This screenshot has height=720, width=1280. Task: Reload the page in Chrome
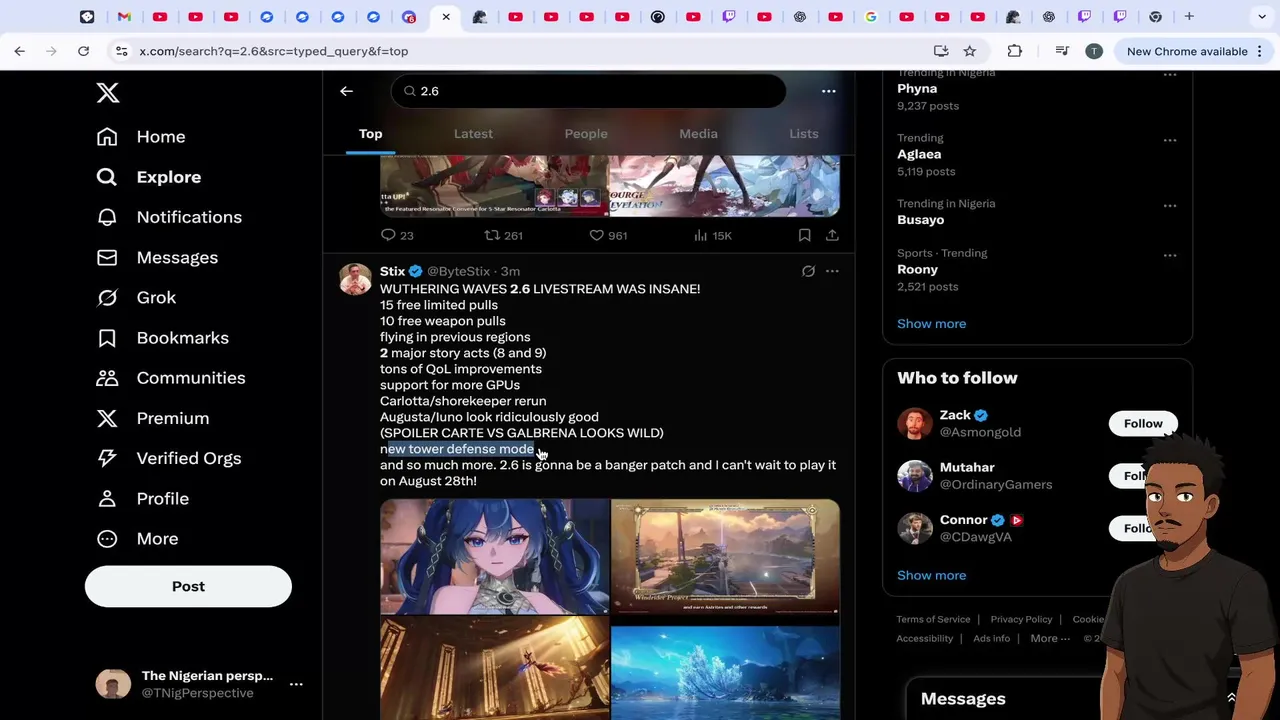pyautogui.click(x=83, y=51)
